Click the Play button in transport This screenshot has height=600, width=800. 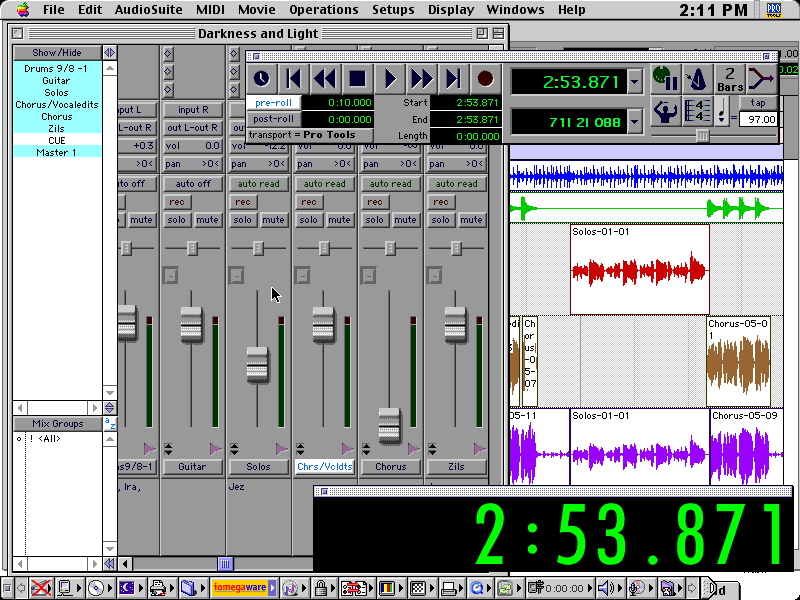[390, 78]
